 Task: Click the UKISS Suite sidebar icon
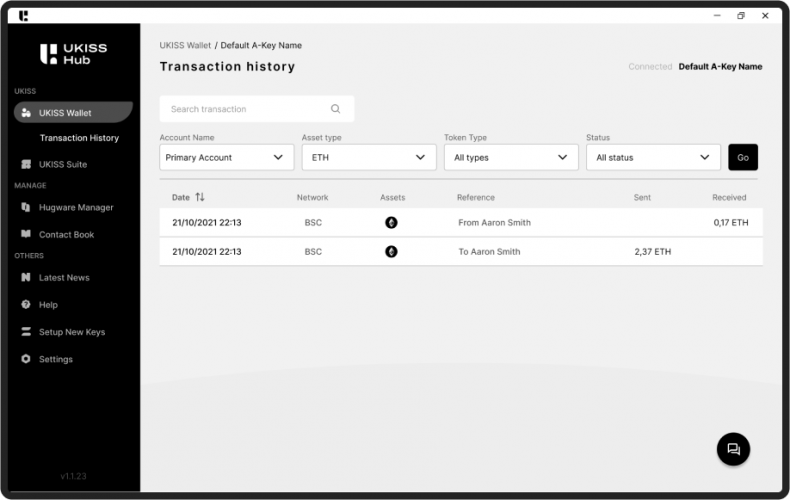[26, 164]
